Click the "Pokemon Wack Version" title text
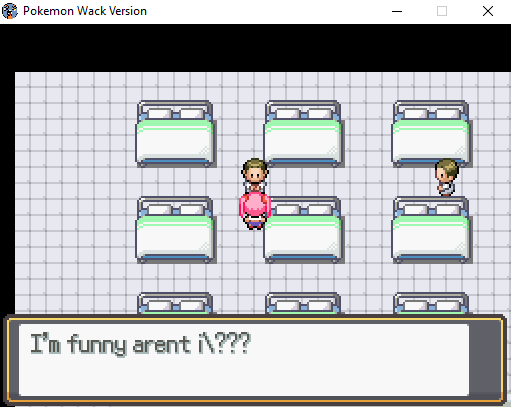The image size is (511, 407). (x=85, y=11)
